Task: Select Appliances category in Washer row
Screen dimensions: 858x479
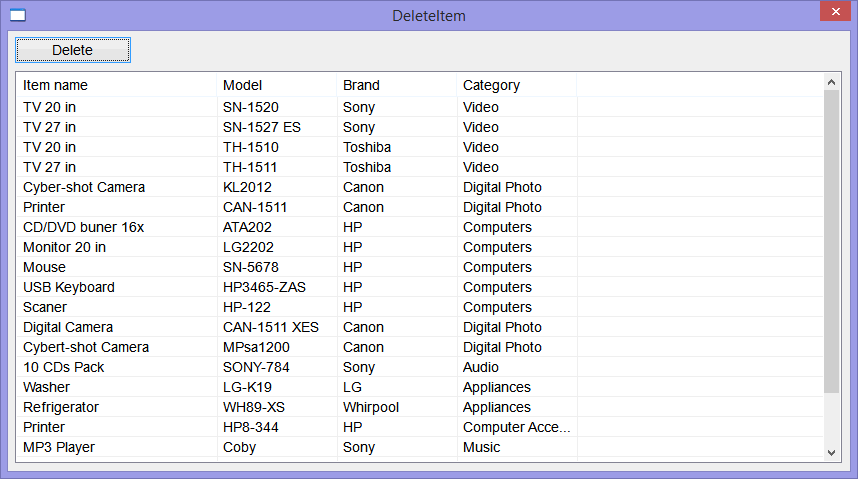Action: (496, 387)
